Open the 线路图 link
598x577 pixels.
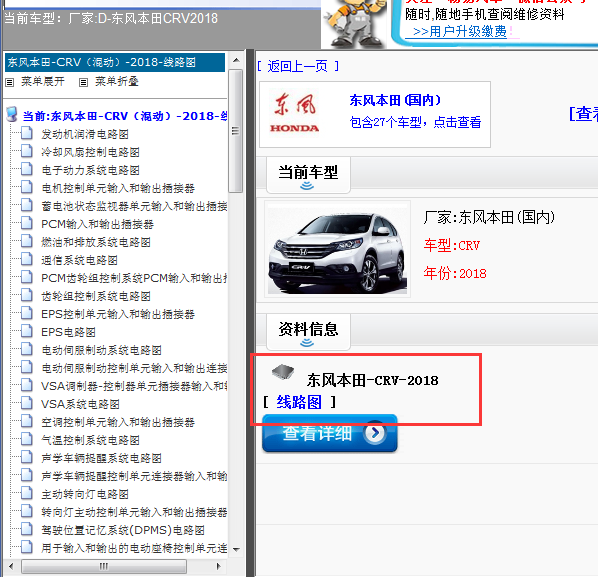pos(299,402)
